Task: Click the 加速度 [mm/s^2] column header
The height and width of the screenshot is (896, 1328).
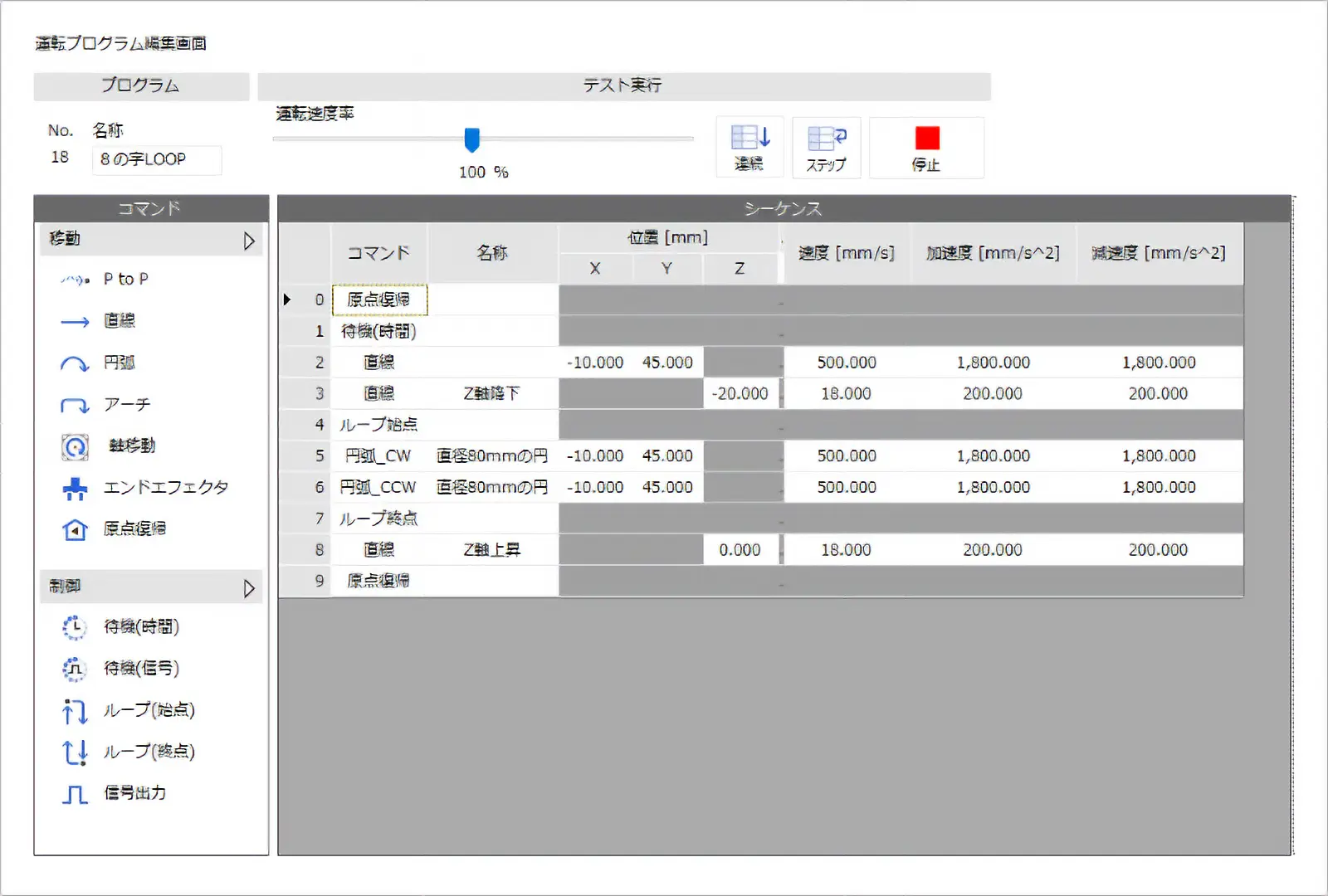Action: pos(993,253)
